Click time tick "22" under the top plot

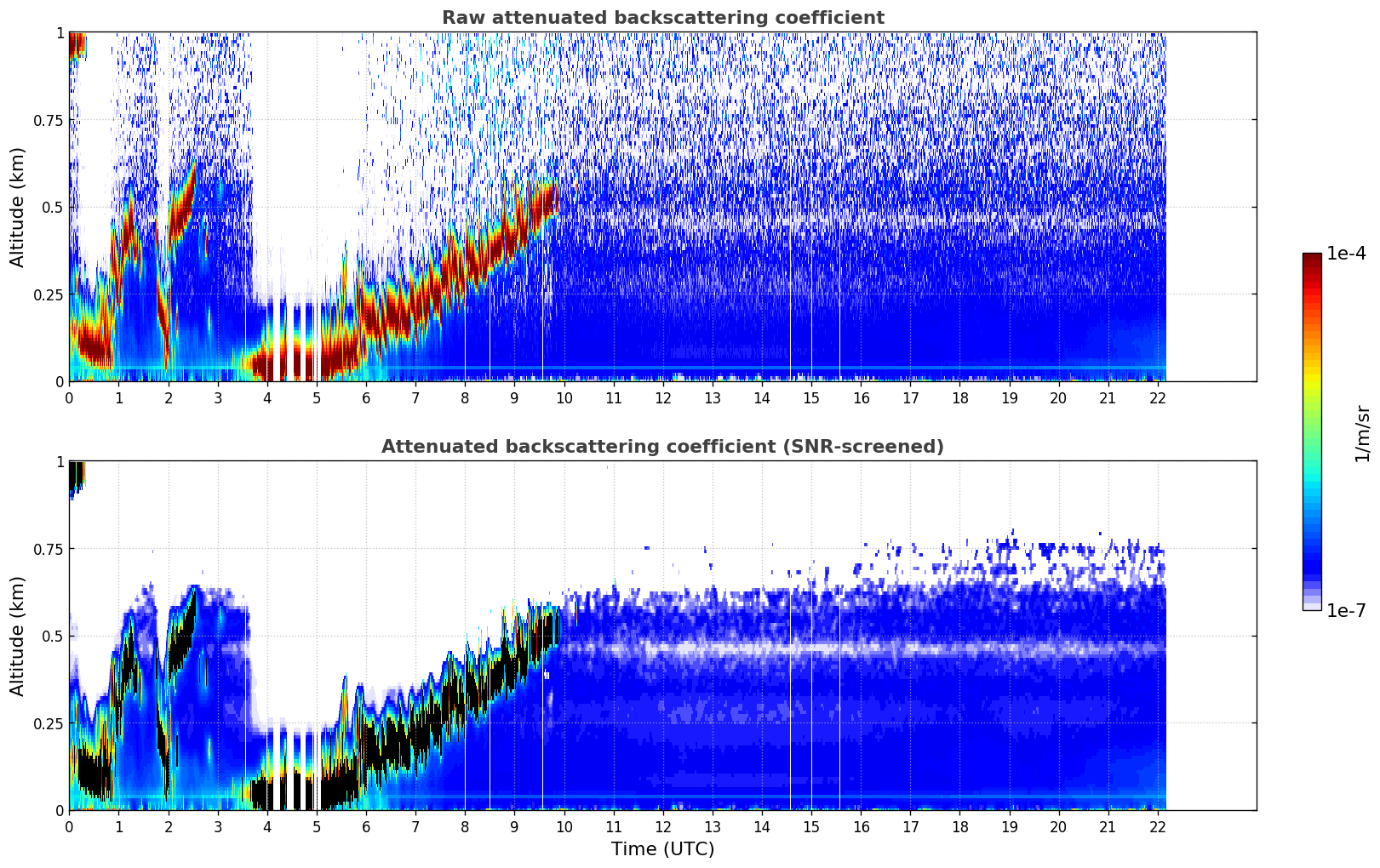[x=1157, y=397]
